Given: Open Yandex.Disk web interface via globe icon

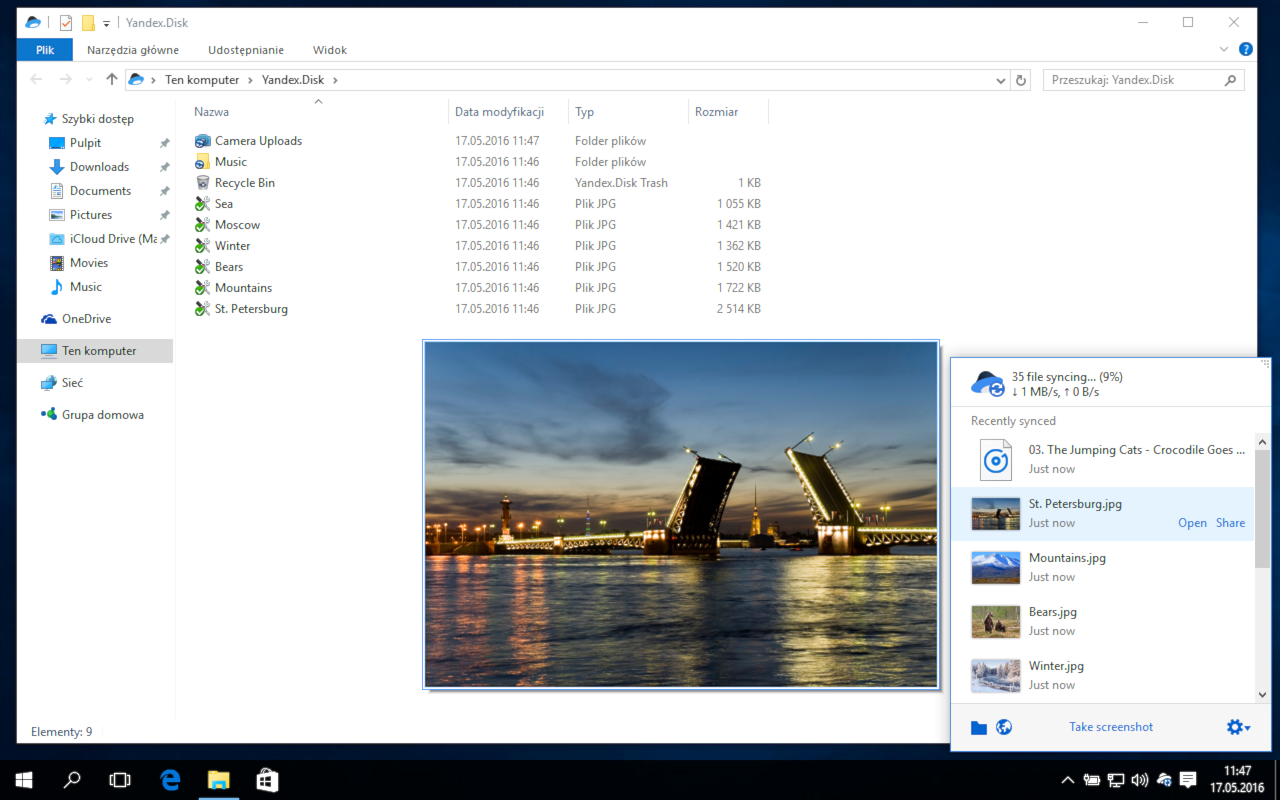Looking at the screenshot, I should click(1004, 727).
